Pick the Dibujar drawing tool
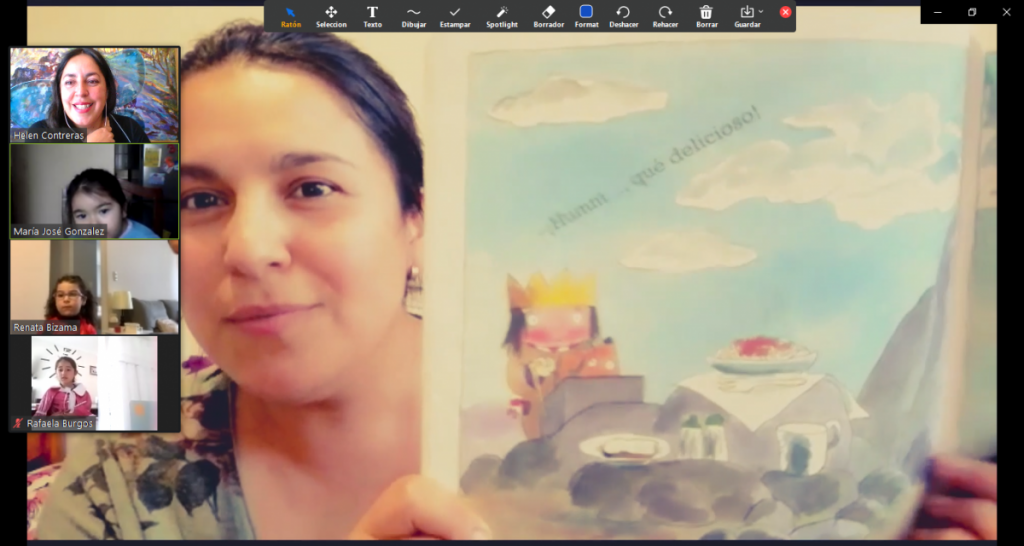Image resolution: width=1024 pixels, height=546 pixels. (413, 16)
